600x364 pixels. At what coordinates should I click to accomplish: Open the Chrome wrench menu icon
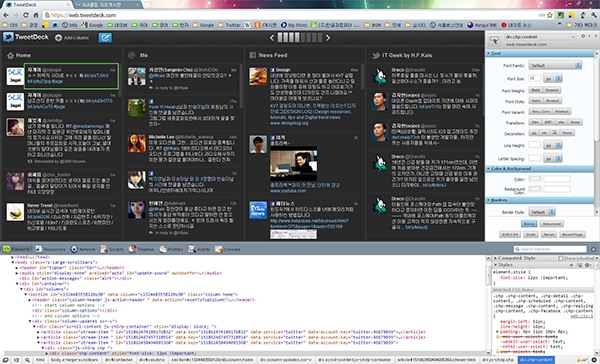pos(594,15)
